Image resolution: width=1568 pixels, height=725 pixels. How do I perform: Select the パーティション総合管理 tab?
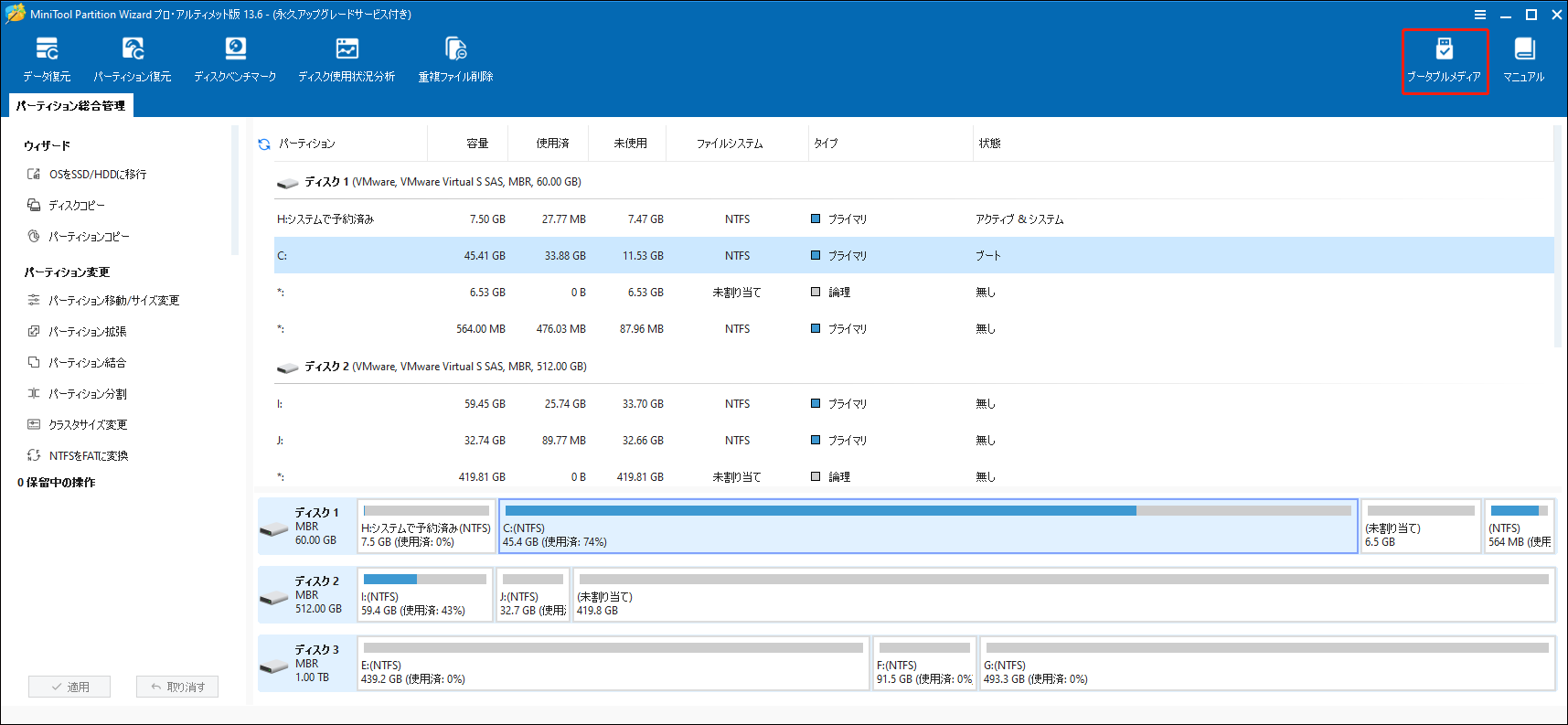[x=71, y=106]
